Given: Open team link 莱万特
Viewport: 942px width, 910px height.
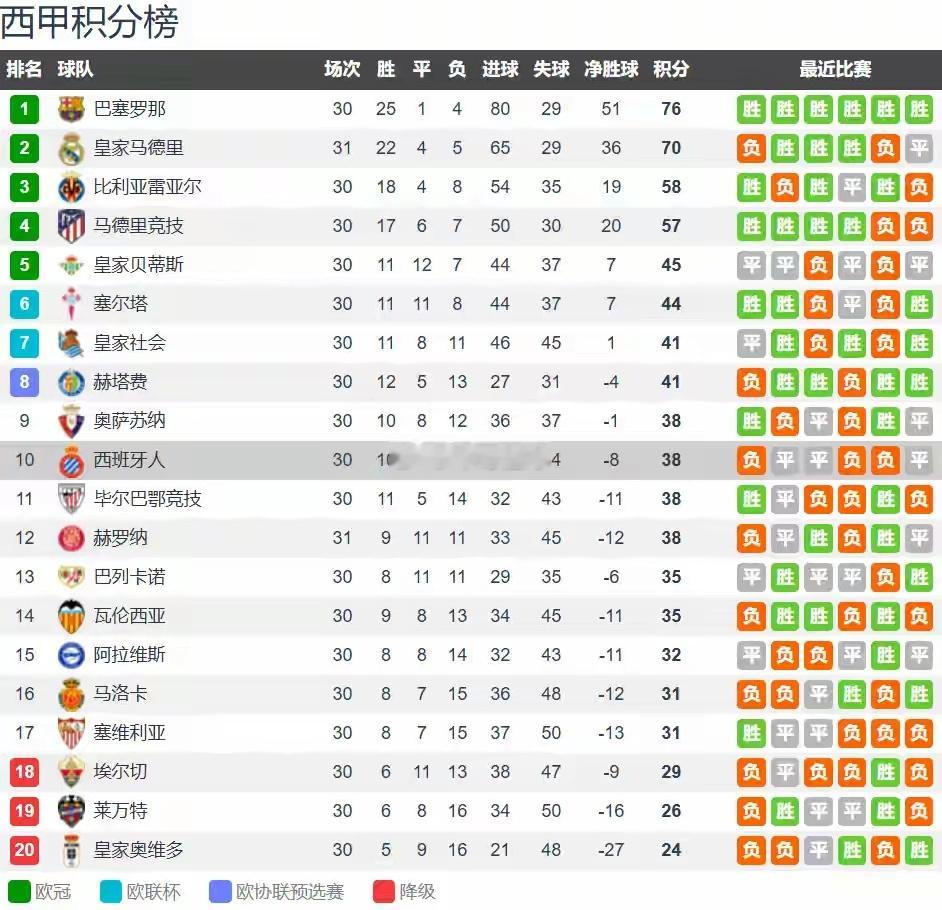Looking at the screenshot, I should point(121,811).
